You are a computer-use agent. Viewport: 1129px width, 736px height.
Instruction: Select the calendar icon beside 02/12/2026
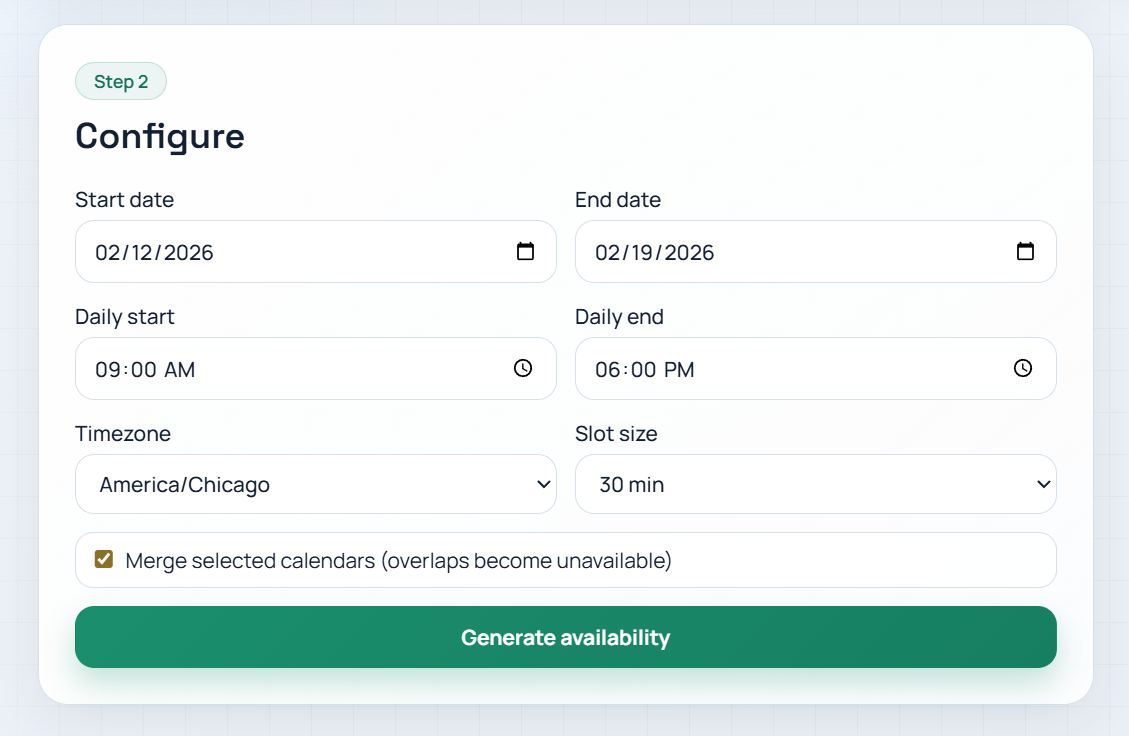click(x=526, y=252)
